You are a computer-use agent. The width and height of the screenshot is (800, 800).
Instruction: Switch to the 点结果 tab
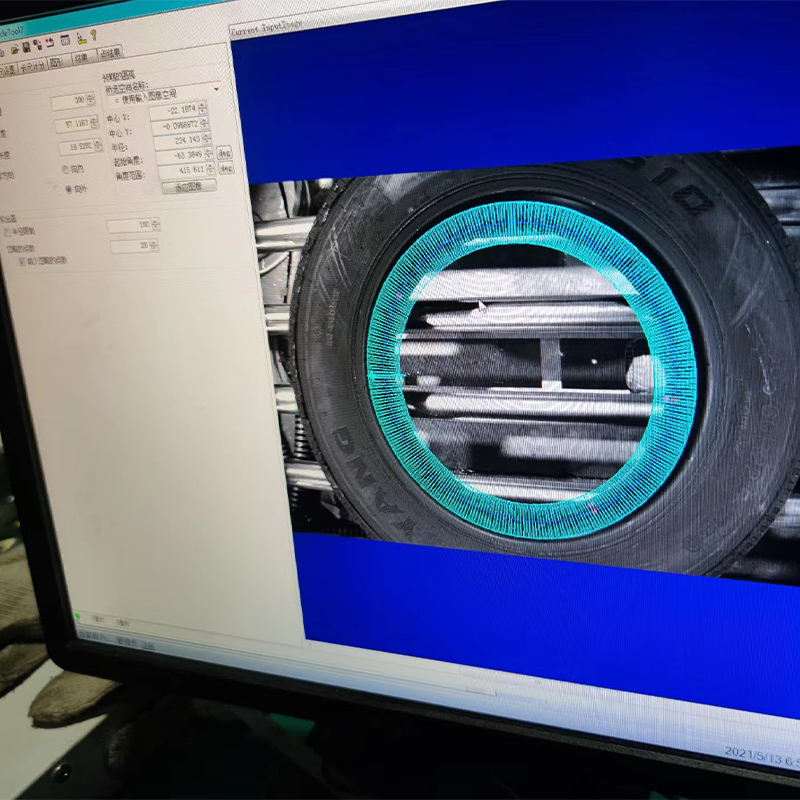coord(110,53)
